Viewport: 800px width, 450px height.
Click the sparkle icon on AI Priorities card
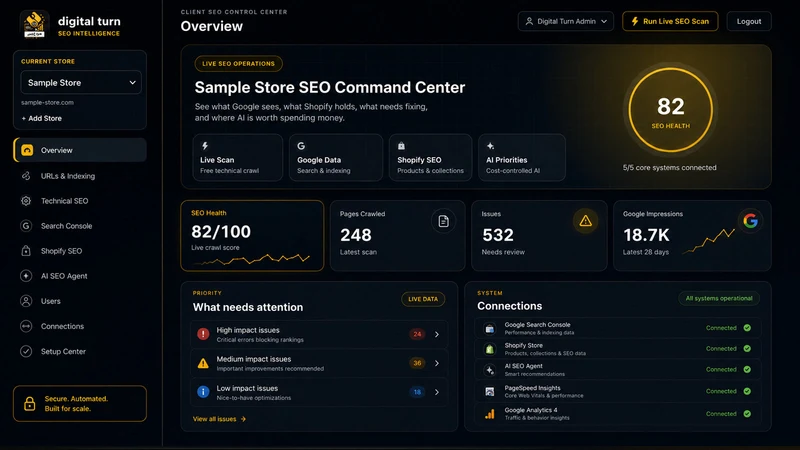(x=490, y=146)
